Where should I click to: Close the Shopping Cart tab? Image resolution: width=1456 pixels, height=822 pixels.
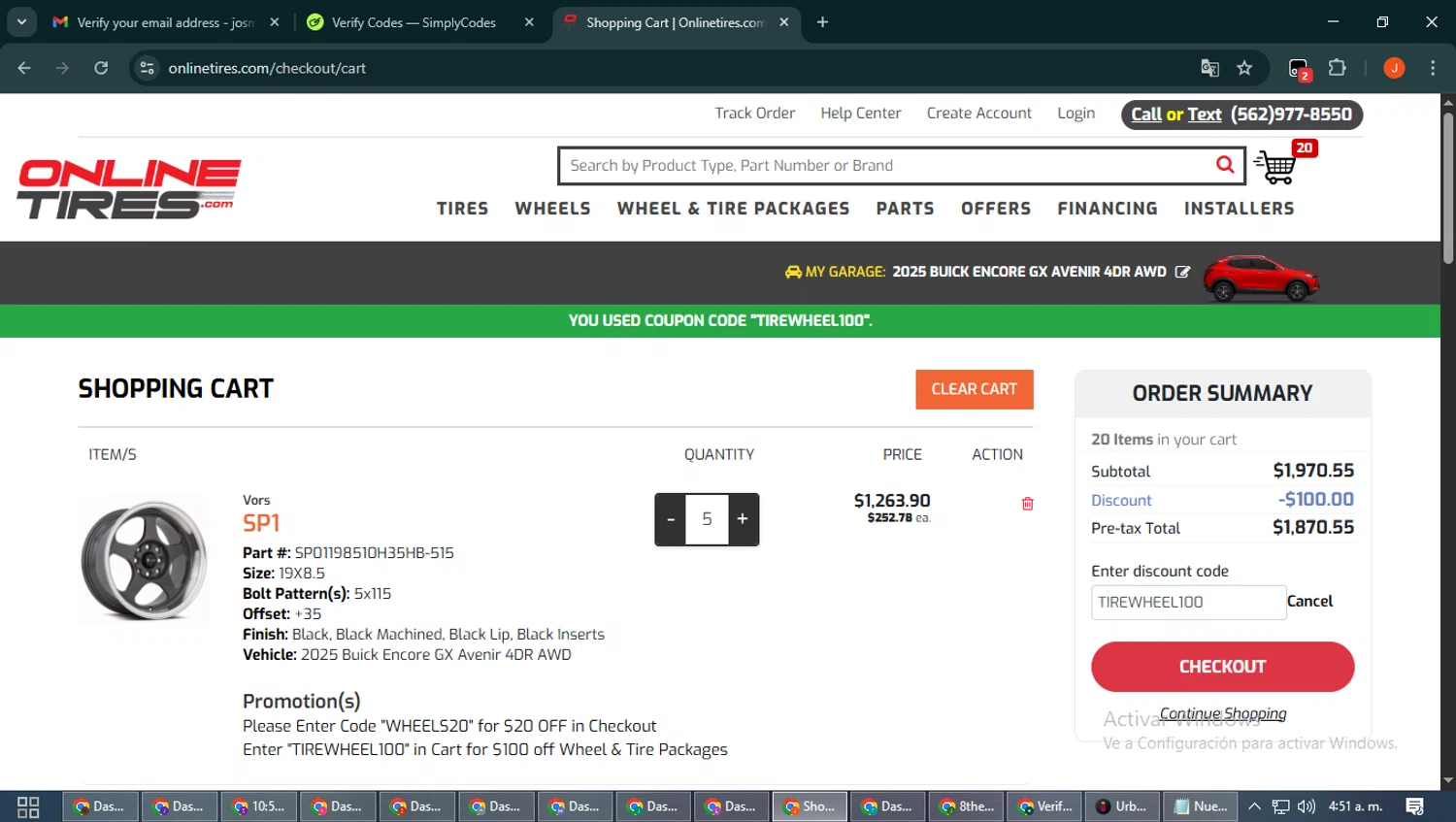784,22
